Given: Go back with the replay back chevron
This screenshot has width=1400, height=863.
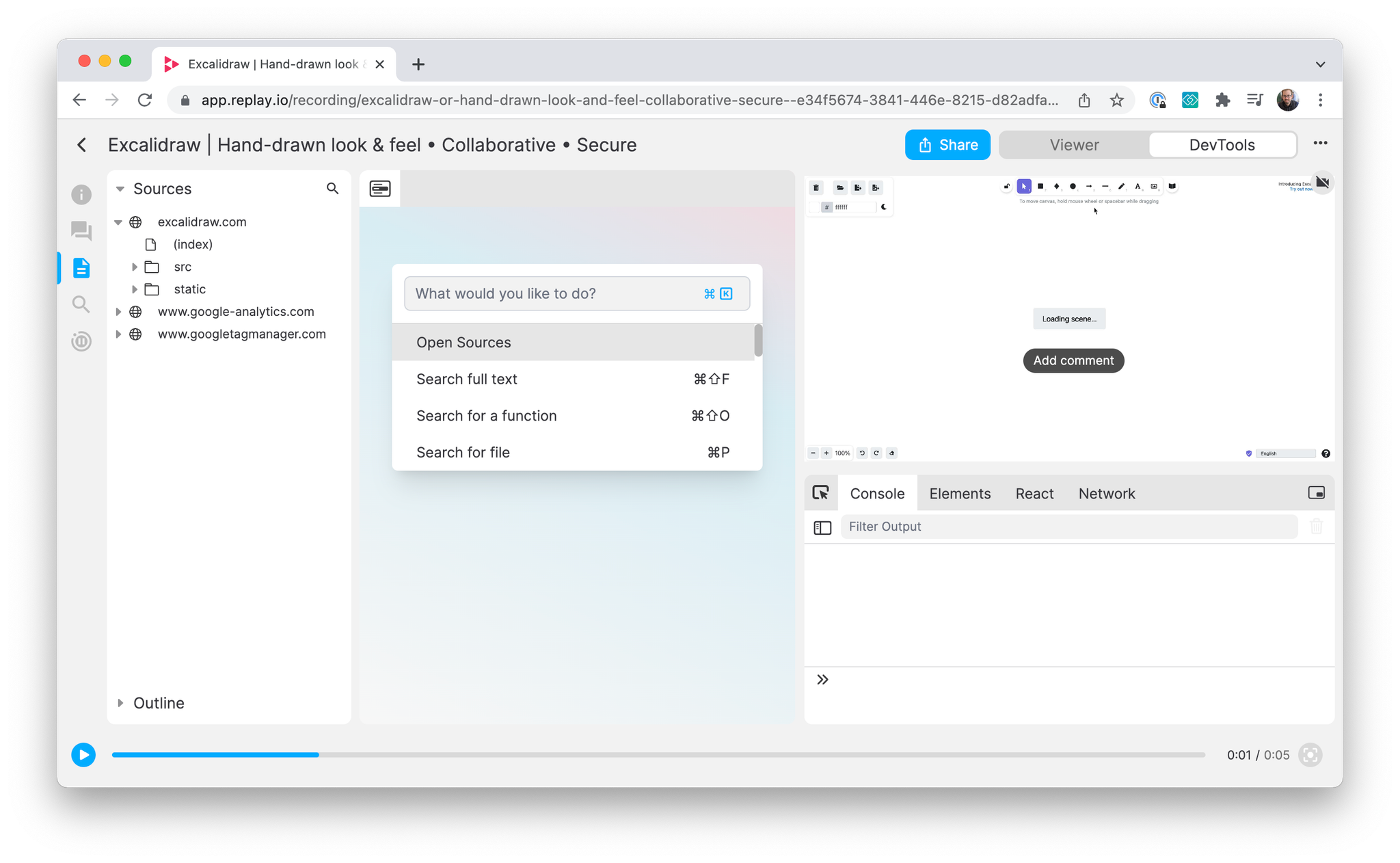Looking at the screenshot, I should pyautogui.click(x=82, y=145).
